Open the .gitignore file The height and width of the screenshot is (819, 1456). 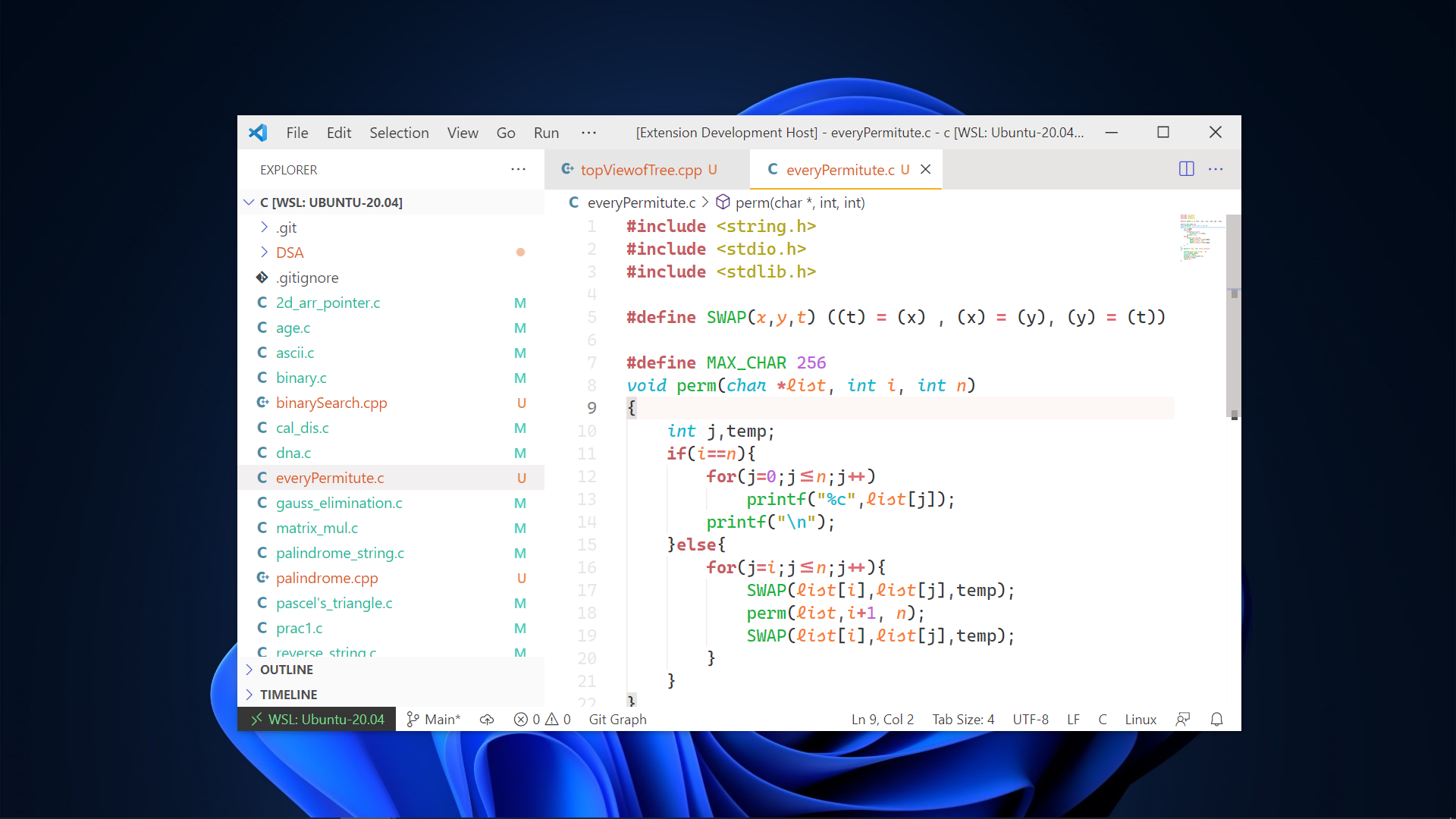391,278
